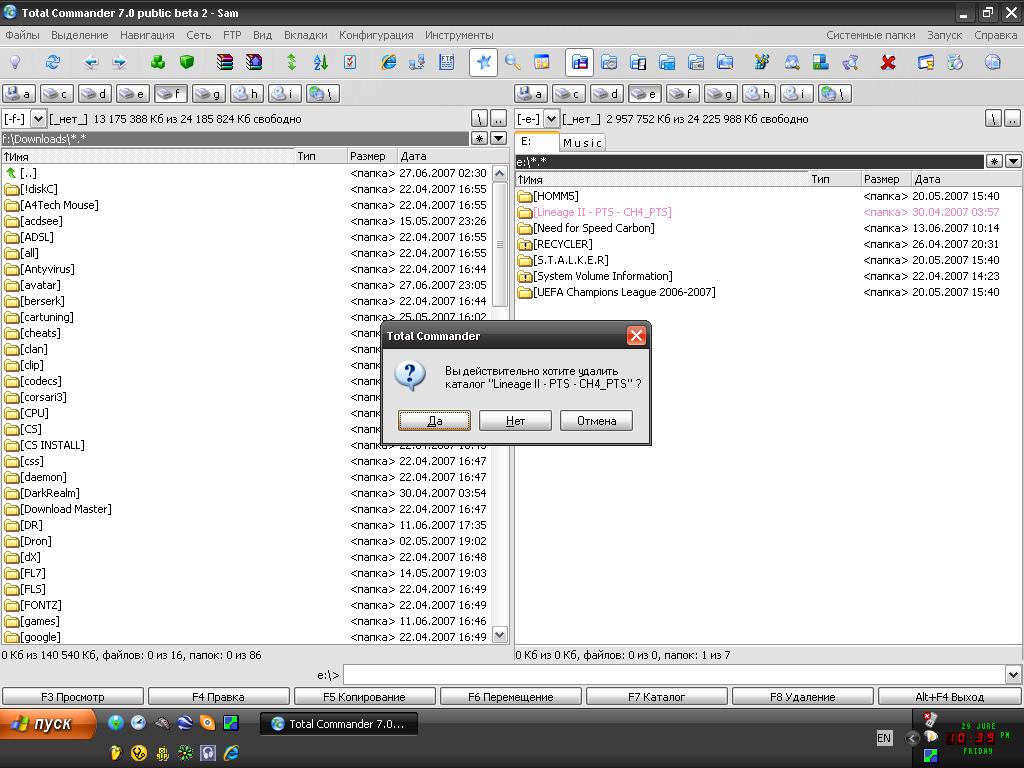Image resolution: width=1024 pixels, height=768 pixels.
Task: Click F5 Копирование button
Action: tap(364, 697)
